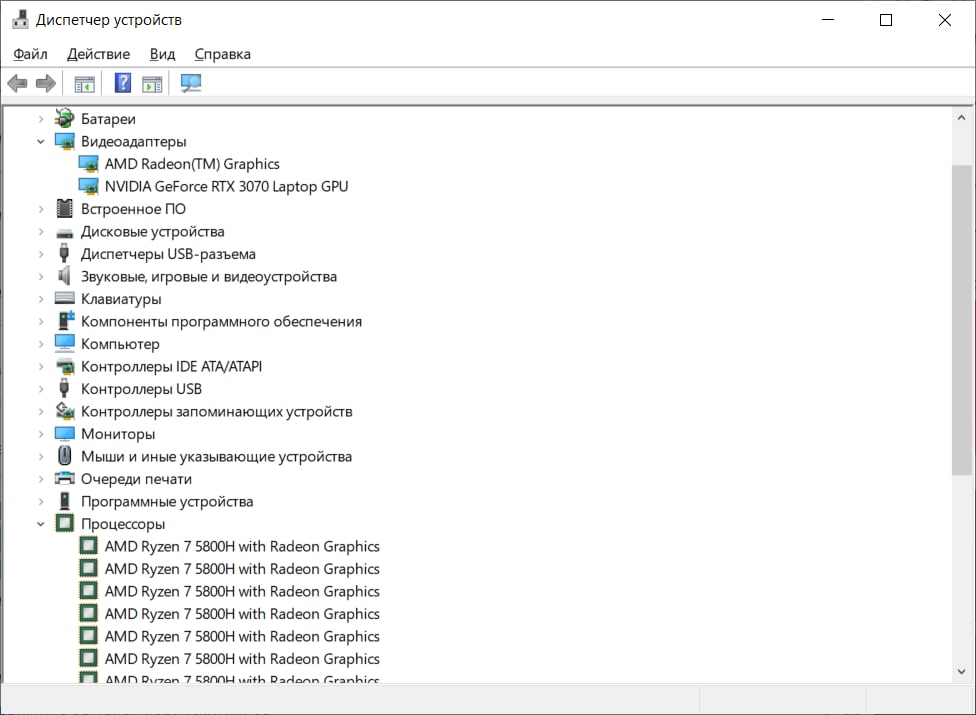Maximize the Диспетчер устройств window
The width and height of the screenshot is (976, 715).
[886, 20]
